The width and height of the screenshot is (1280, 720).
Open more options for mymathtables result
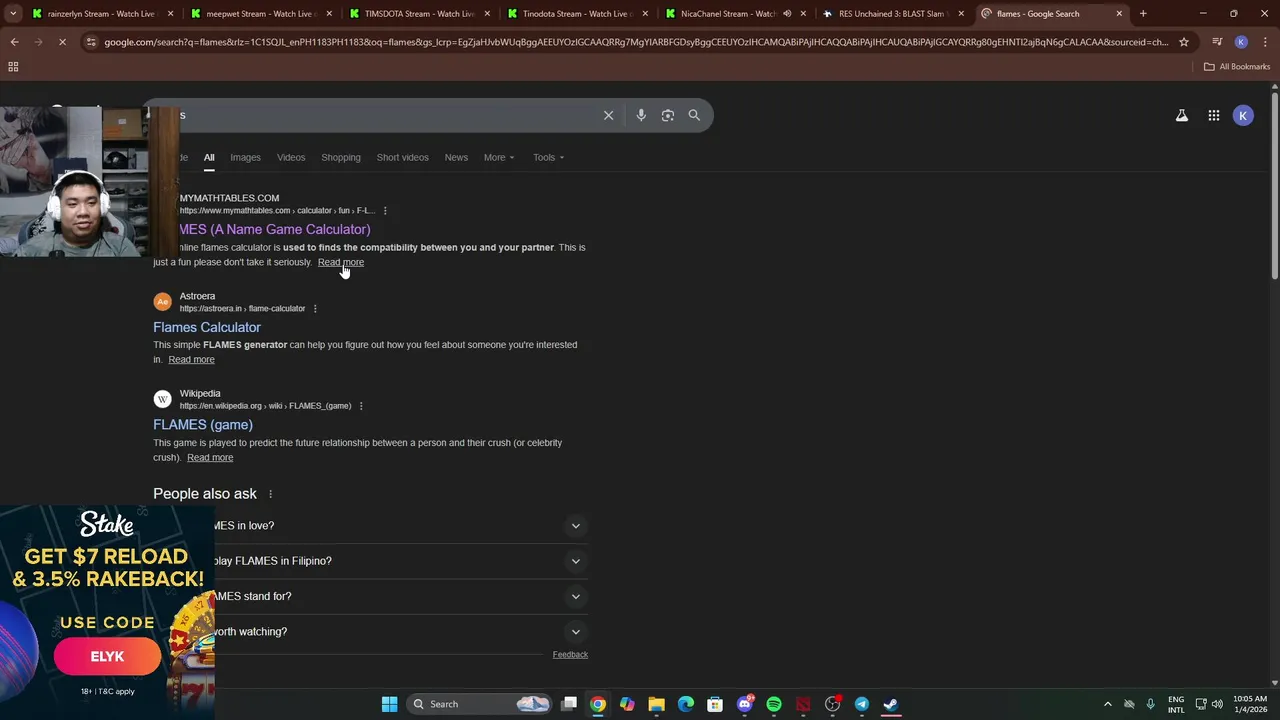click(385, 211)
